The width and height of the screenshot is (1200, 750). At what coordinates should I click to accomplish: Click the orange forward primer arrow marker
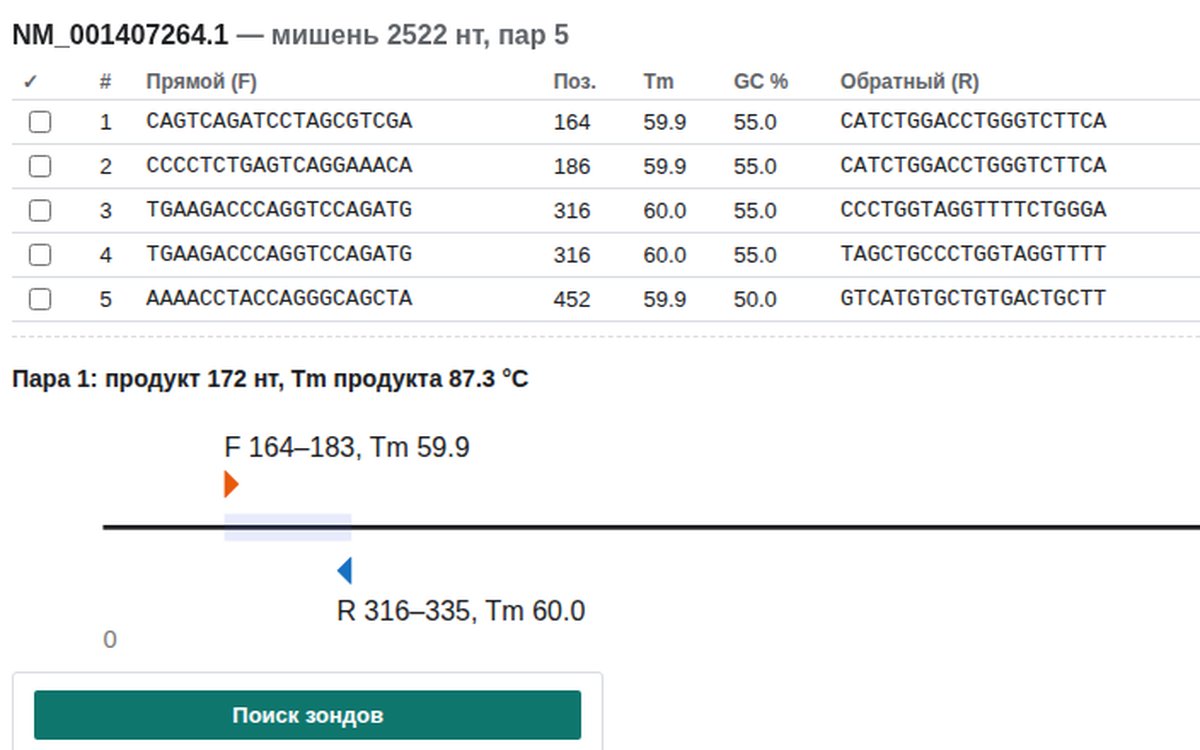point(231,484)
